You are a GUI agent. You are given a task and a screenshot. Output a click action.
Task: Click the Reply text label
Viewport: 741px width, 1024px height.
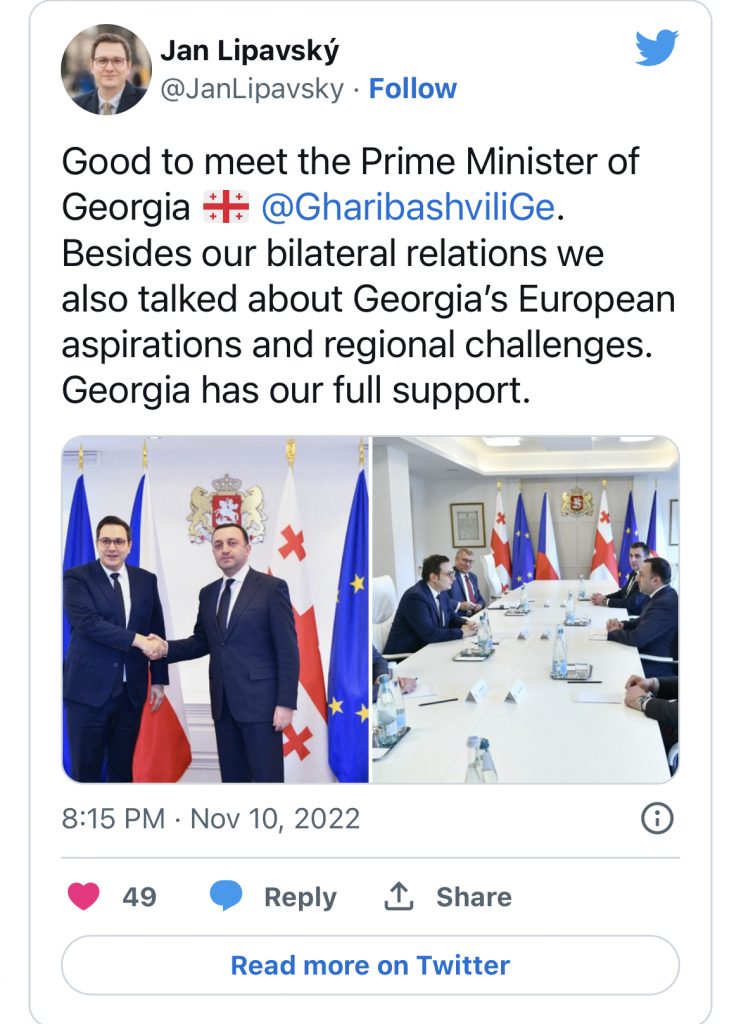pos(300,897)
